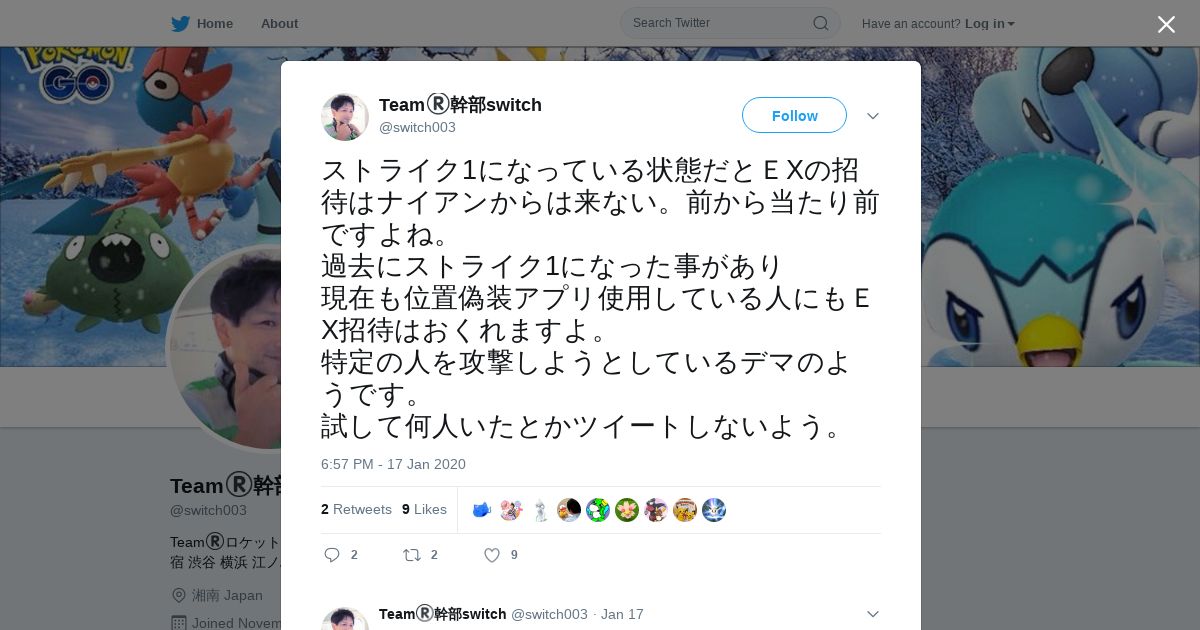The height and width of the screenshot is (630, 1200).
Task: Click the retweet arrows icon
Action: [x=411, y=555]
